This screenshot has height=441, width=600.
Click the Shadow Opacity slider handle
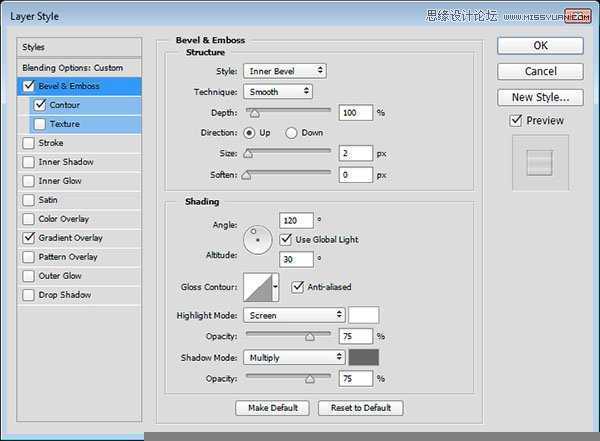[x=310, y=379]
